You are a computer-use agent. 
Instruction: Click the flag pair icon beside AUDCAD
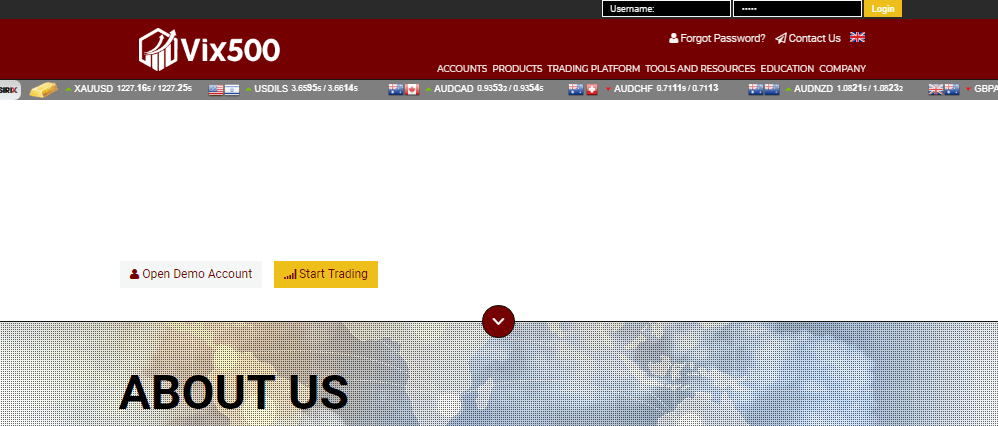[404, 89]
